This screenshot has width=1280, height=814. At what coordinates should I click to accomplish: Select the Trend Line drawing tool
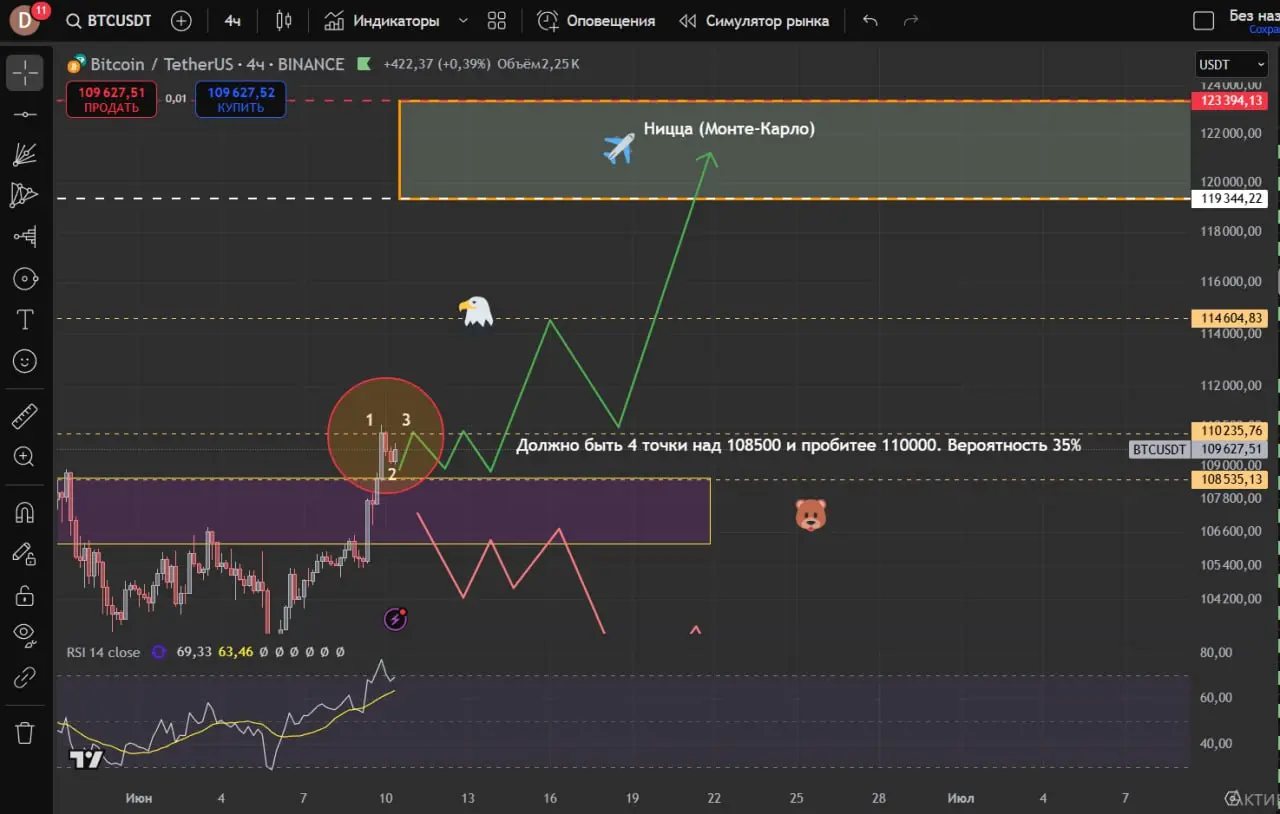pos(25,114)
